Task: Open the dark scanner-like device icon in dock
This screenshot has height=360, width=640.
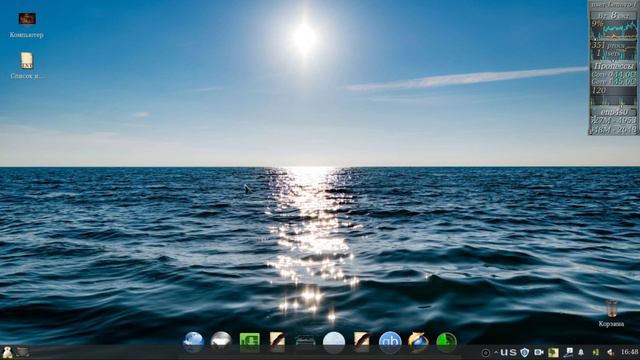Action: 305,342
